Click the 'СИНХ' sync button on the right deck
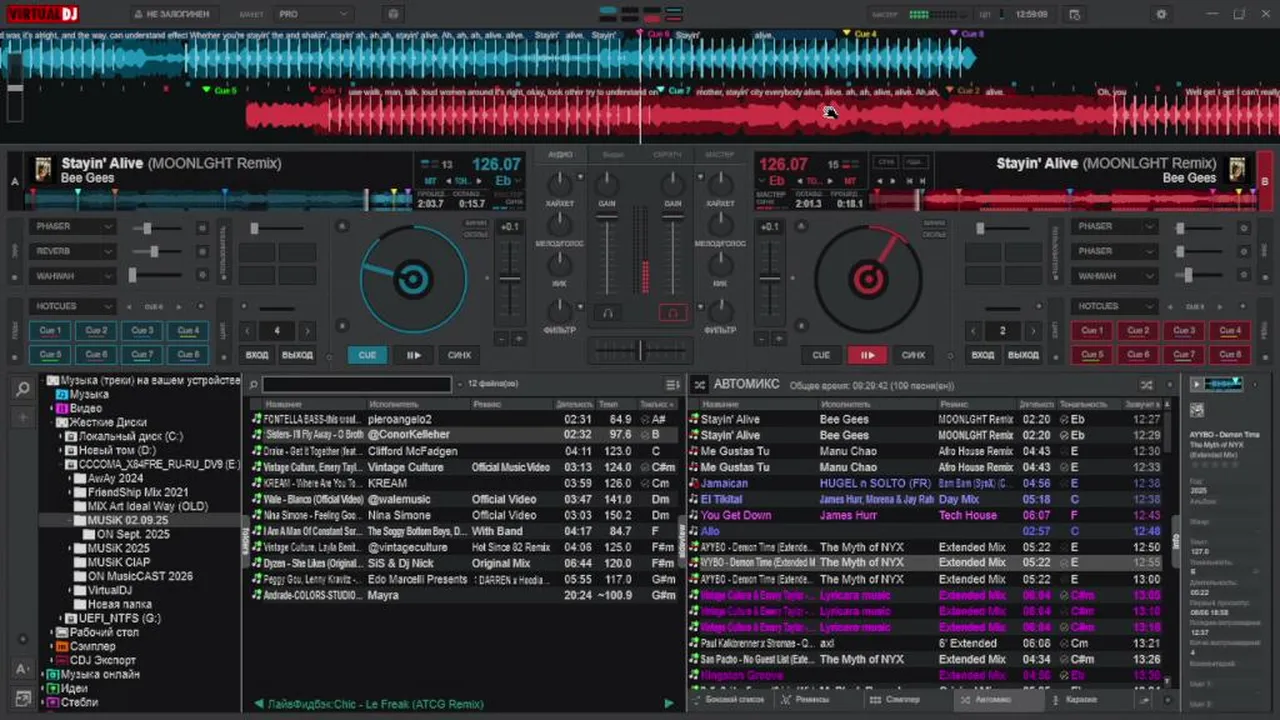The image size is (1280, 720). coord(913,355)
